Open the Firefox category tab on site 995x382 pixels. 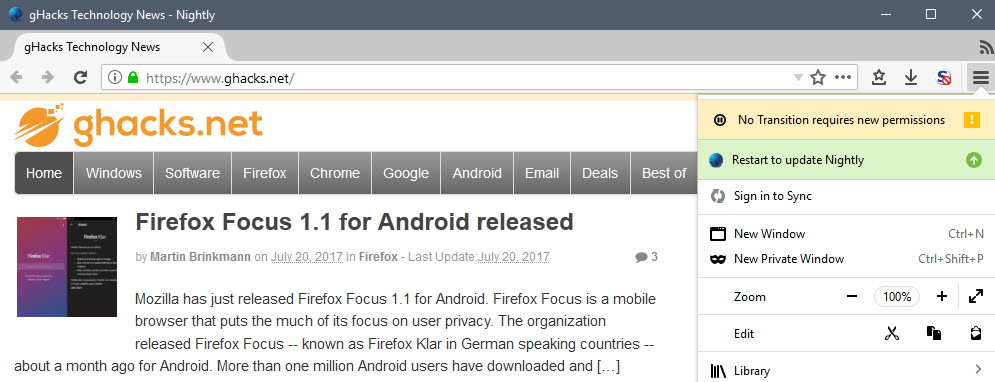pyautogui.click(x=265, y=173)
